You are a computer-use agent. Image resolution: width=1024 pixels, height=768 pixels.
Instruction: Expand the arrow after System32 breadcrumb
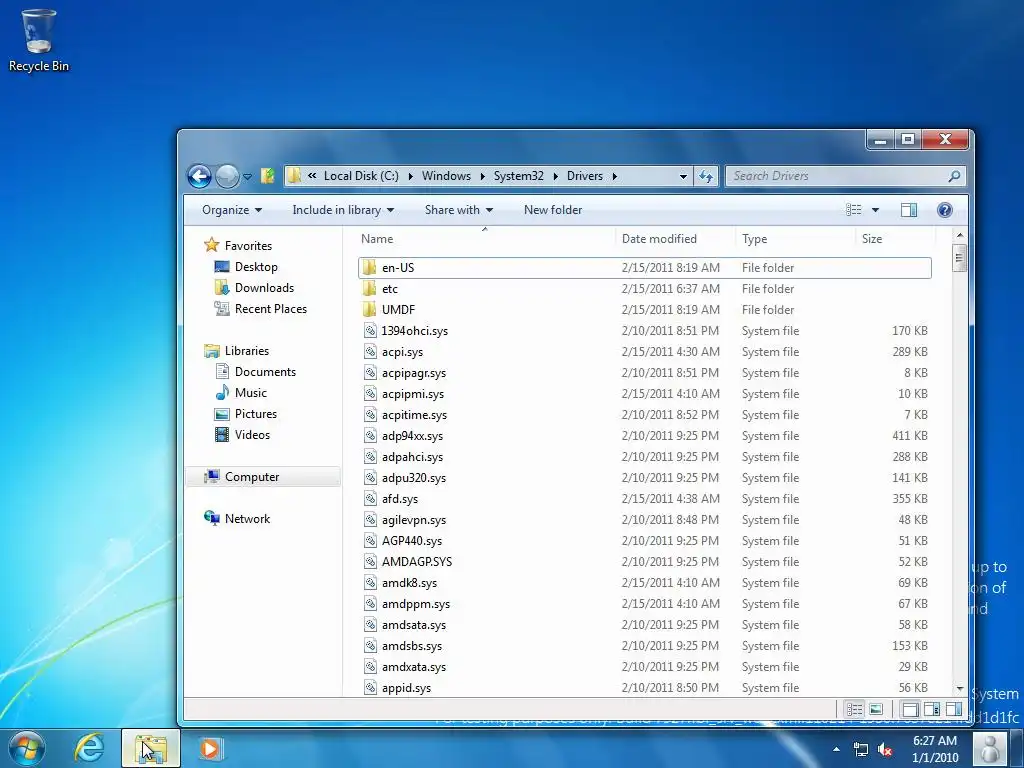[555, 176]
